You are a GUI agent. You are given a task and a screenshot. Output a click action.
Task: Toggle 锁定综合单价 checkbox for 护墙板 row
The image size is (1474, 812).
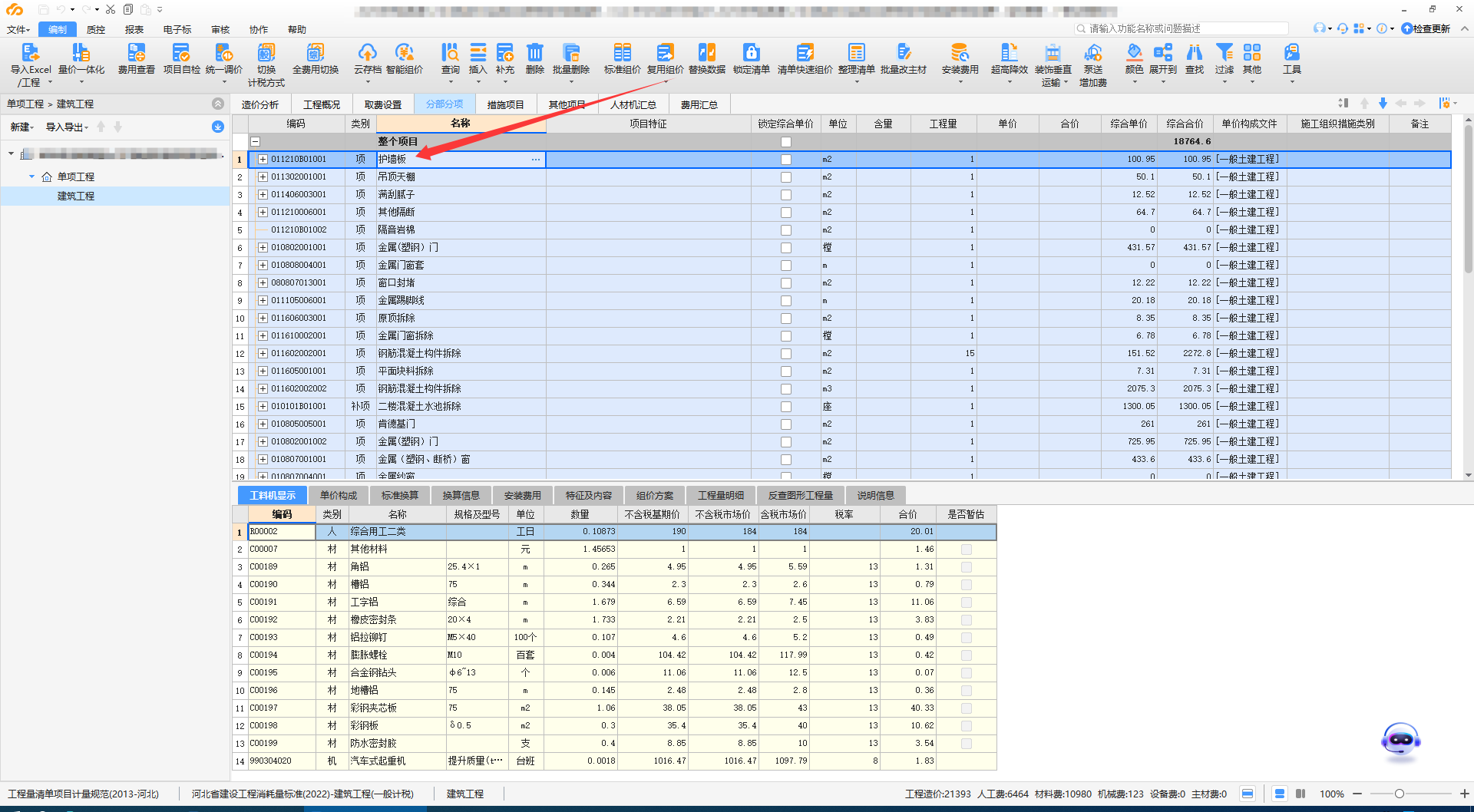point(785,160)
